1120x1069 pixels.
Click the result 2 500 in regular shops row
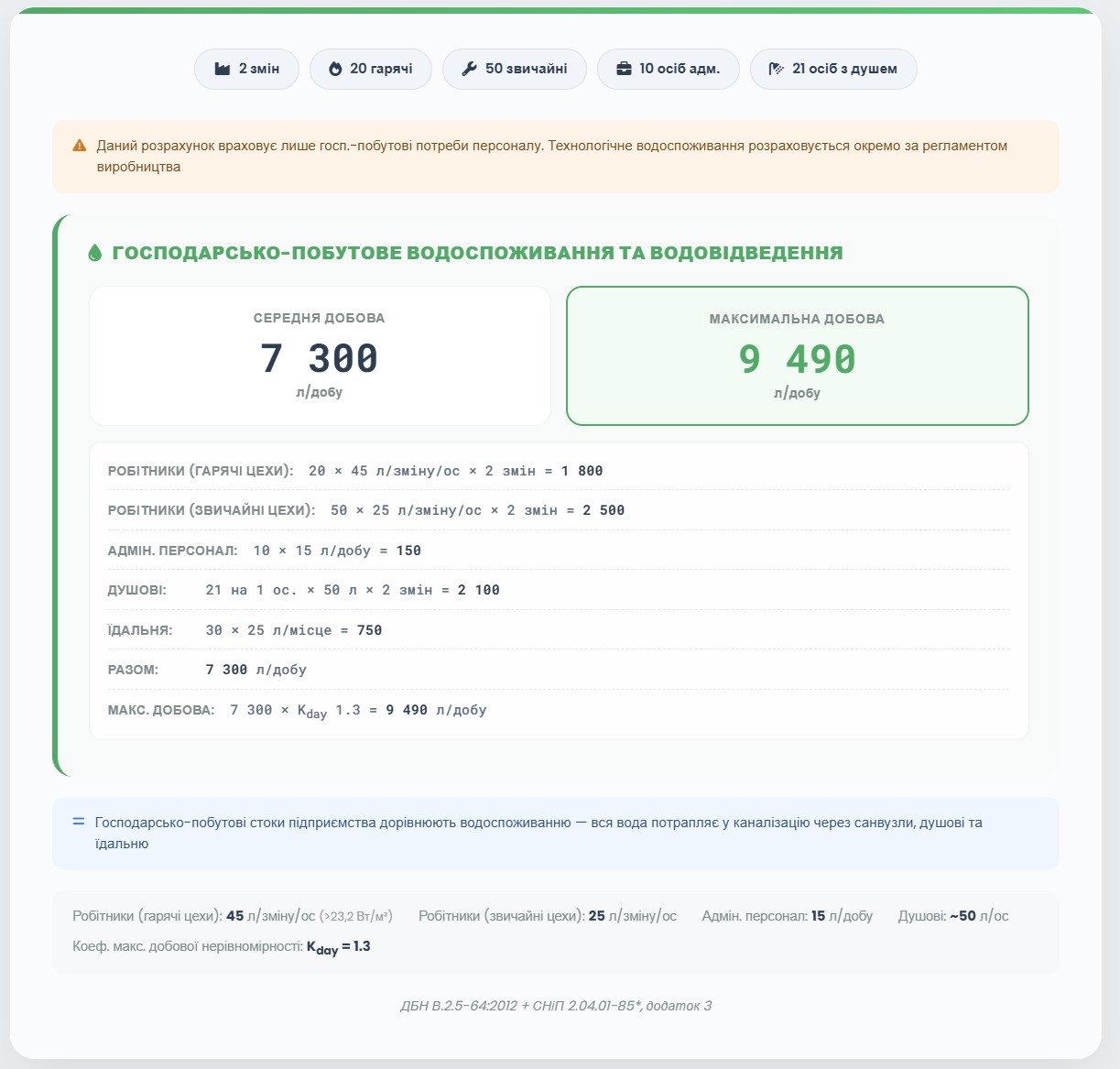click(x=603, y=510)
